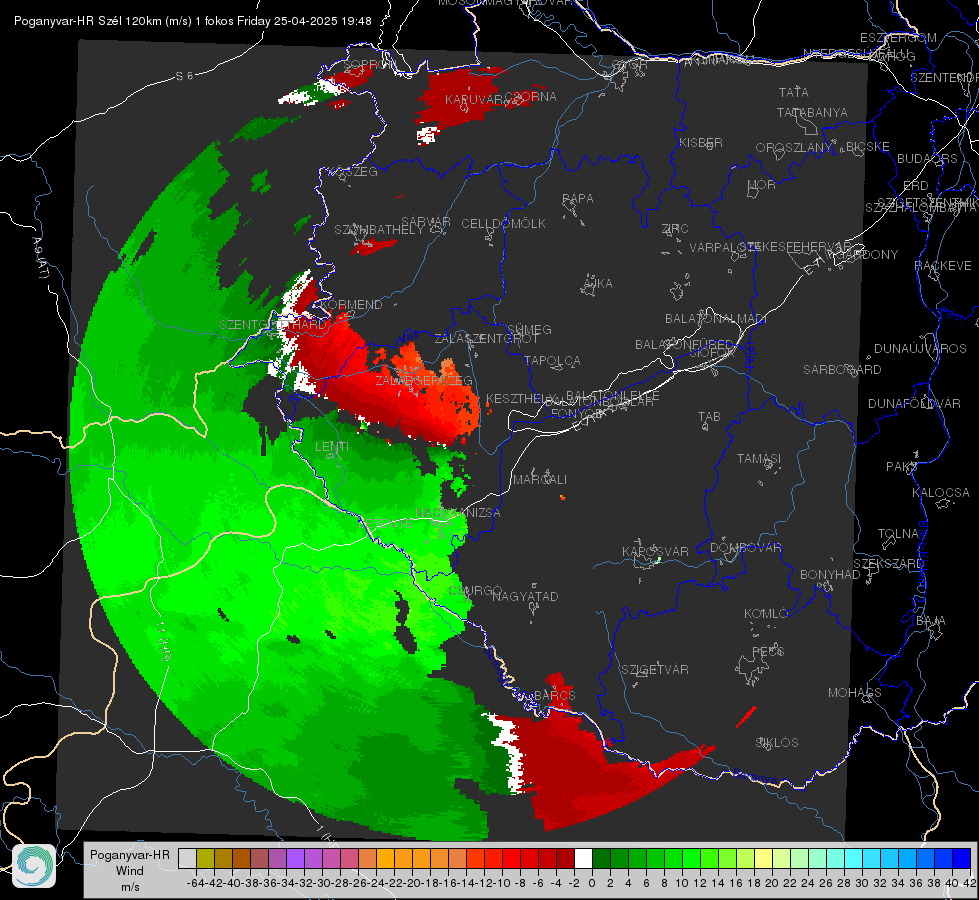The height and width of the screenshot is (900, 979).
Task: Click the NAGYKANIZSA city label
Action: [458, 513]
